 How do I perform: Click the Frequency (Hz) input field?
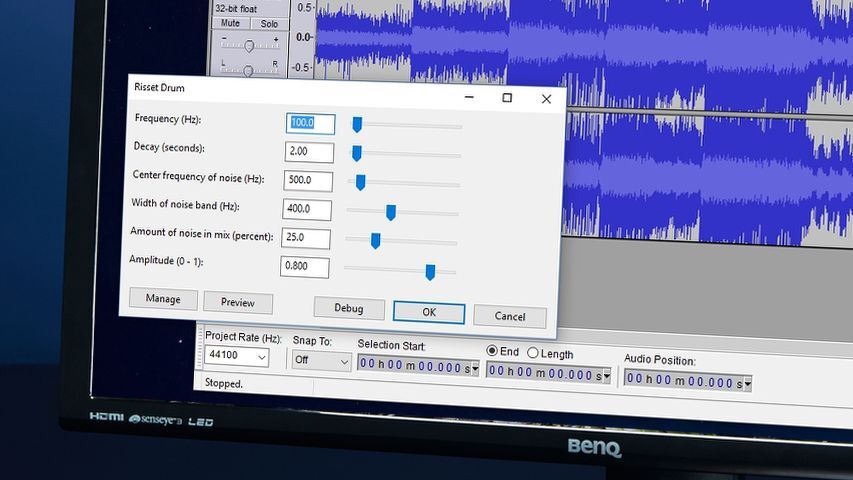[310, 123]
